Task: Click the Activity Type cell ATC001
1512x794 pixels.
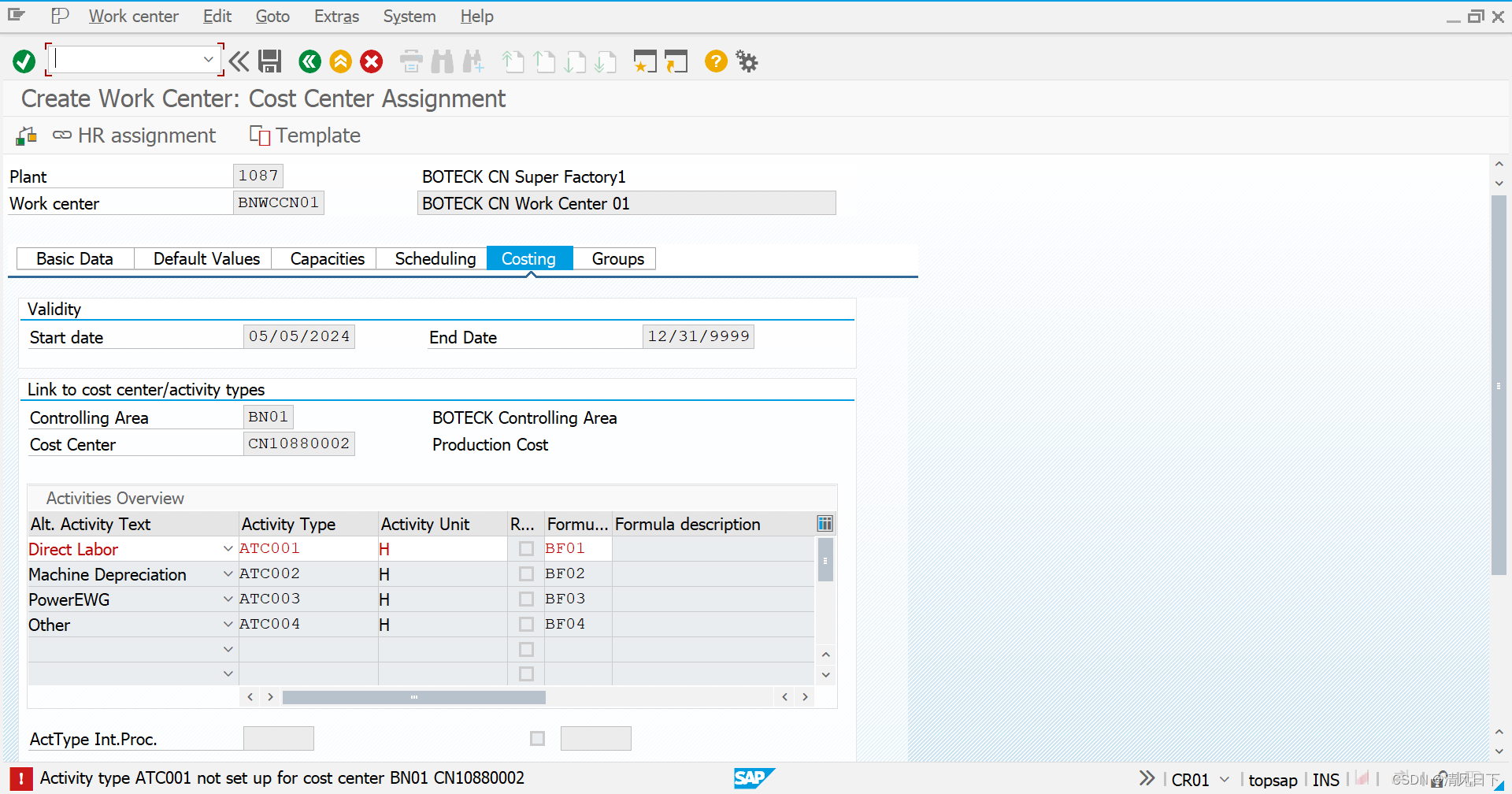Action: [309, 549]
